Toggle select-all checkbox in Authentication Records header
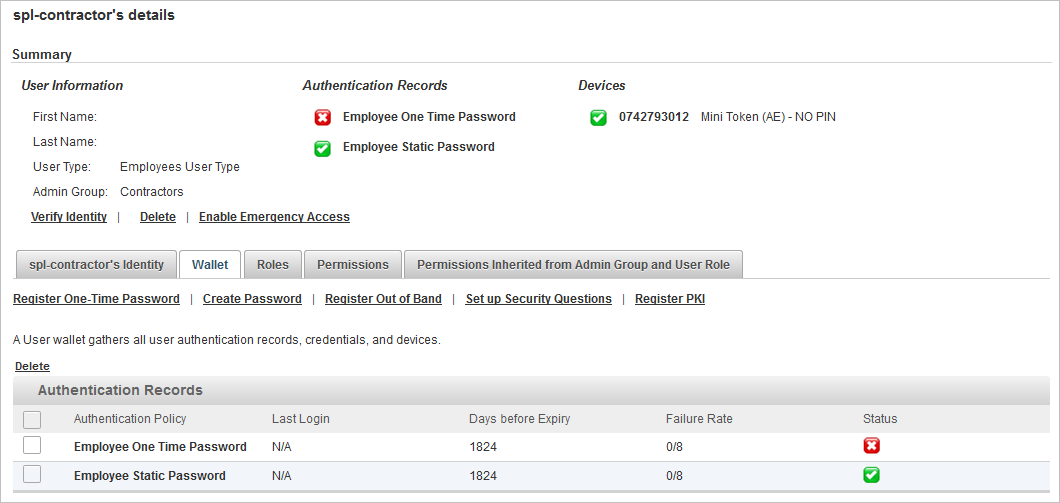The image size is (1060, 503). 32,420
